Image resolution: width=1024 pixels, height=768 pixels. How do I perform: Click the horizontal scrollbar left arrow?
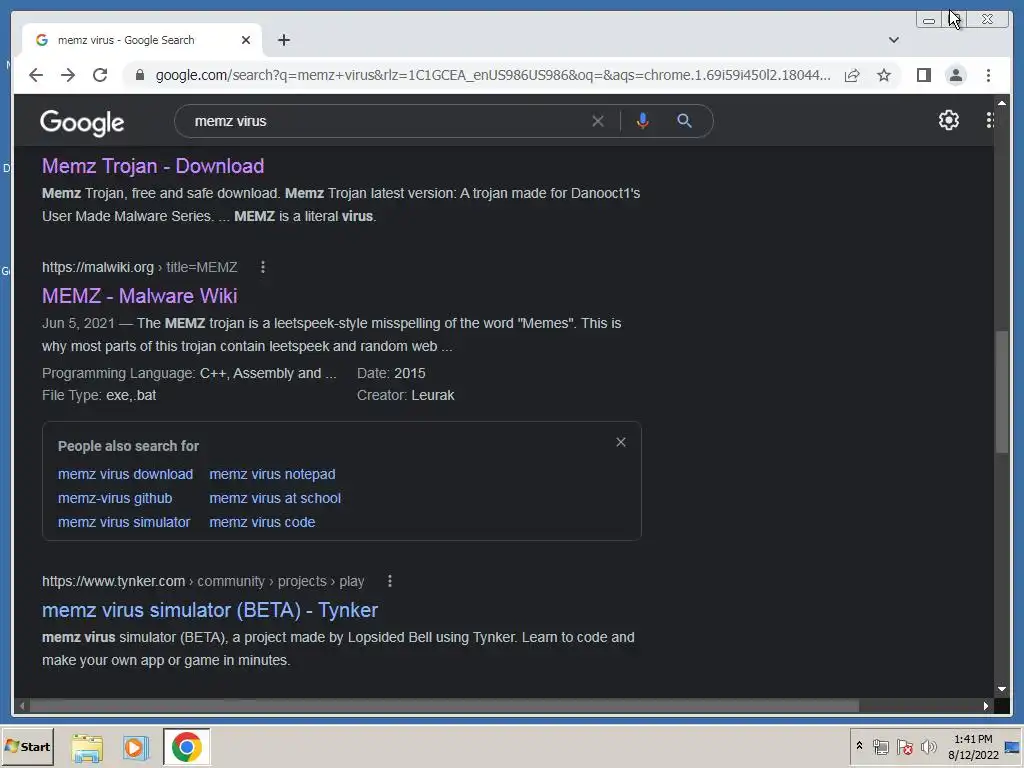click(22, 706)
